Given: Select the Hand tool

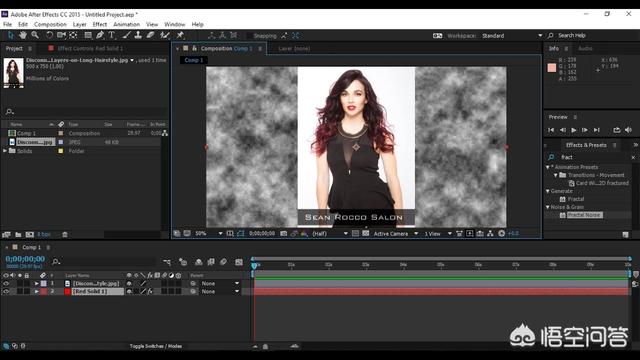Looking at the screenshot, I should point(23,36).
